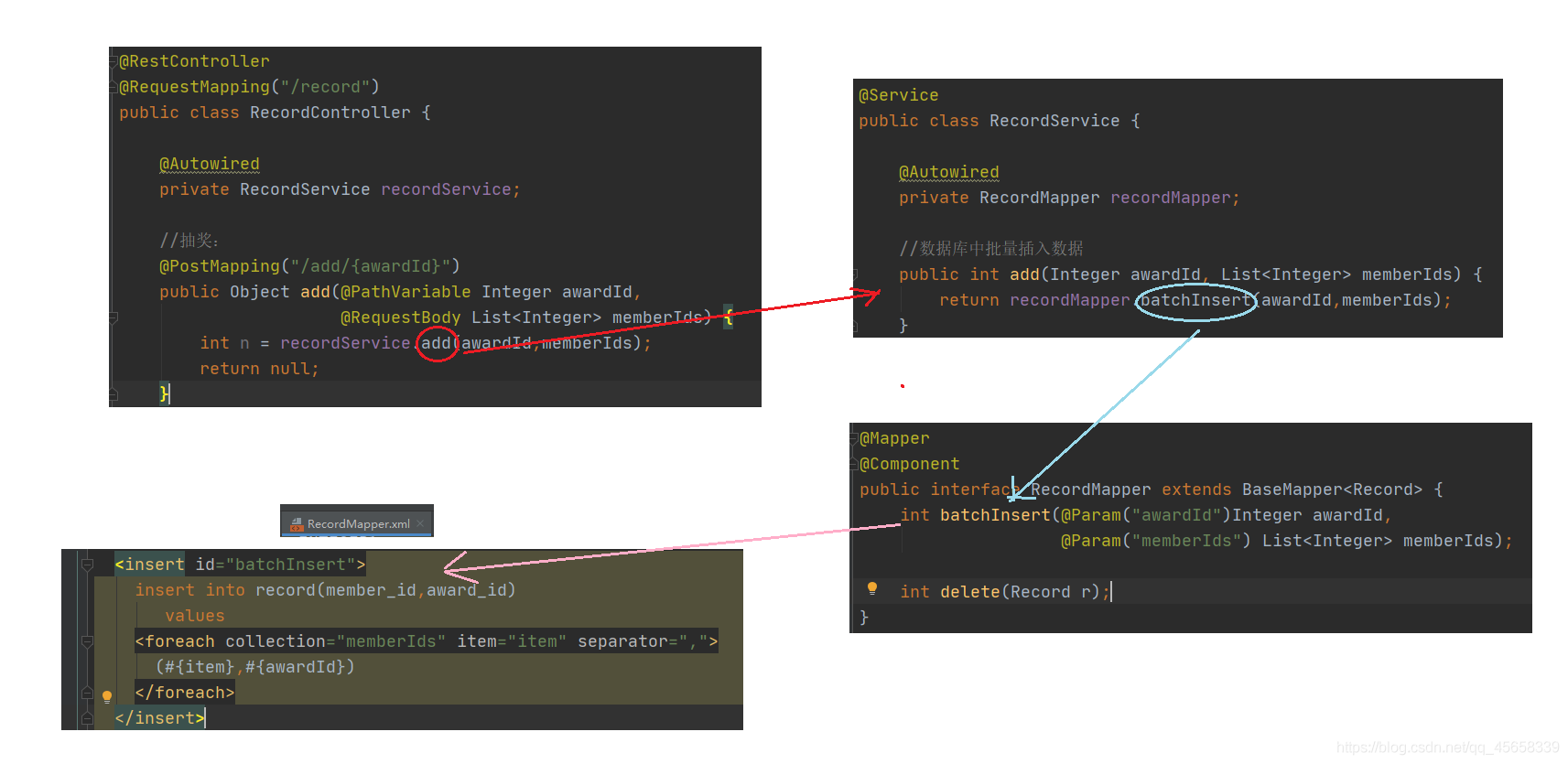
Task: Click the RecordController class name
Action: (x=330, y=113)
